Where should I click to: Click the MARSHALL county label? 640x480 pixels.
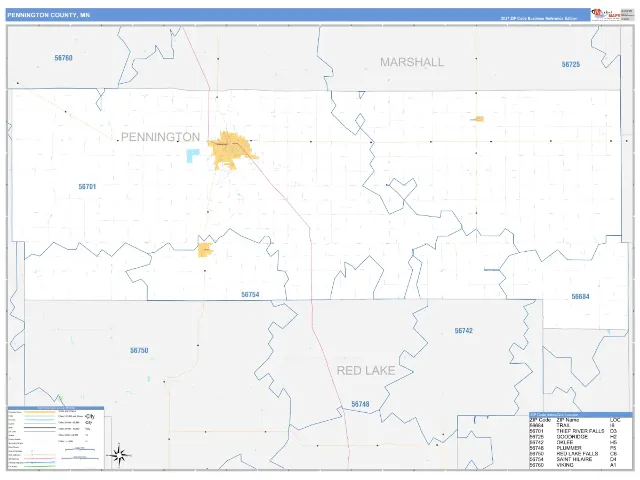[x=412, y=62]
